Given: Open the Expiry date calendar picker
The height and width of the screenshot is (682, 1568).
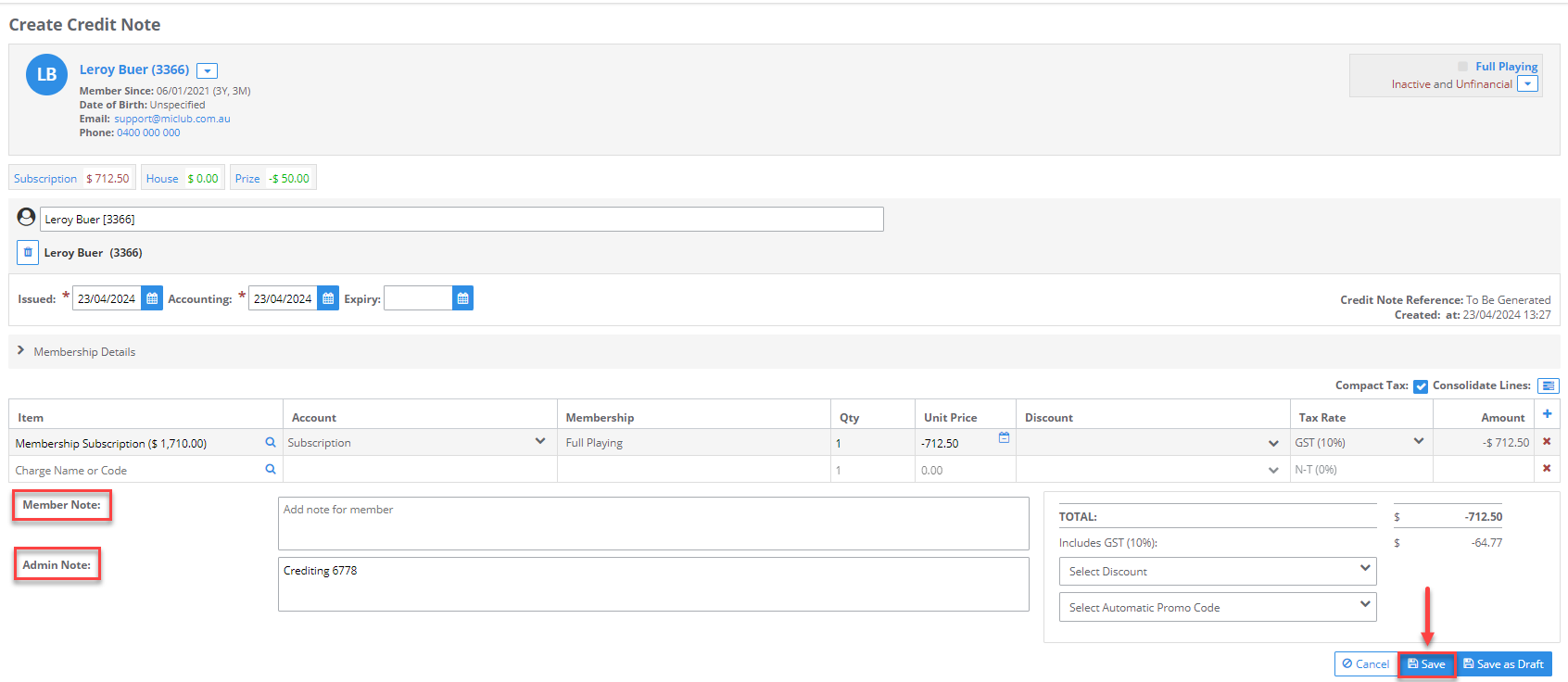Looking at the screenshot, I should tap(462, 298).
